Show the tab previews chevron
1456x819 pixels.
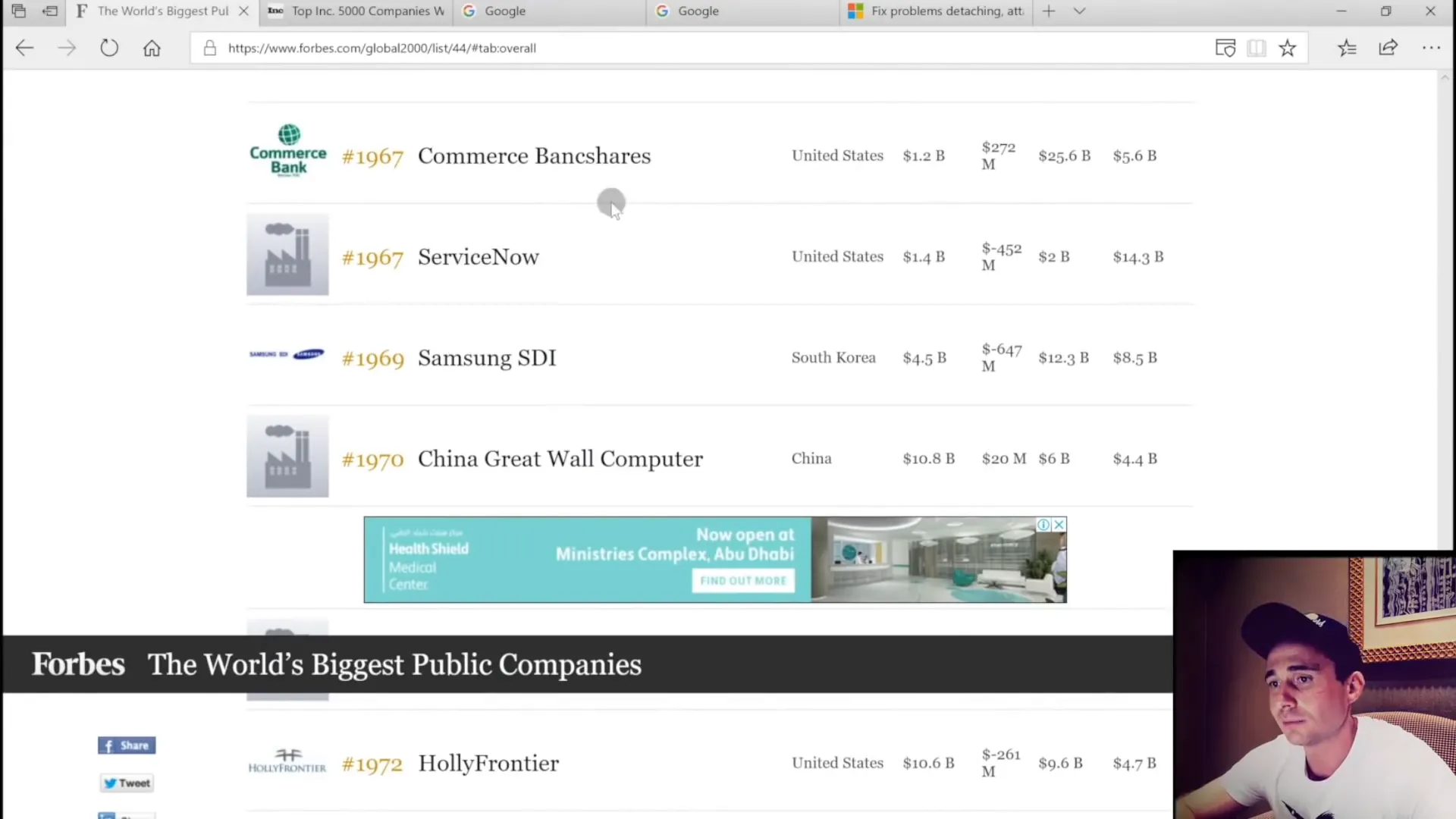coord(1079,11)
